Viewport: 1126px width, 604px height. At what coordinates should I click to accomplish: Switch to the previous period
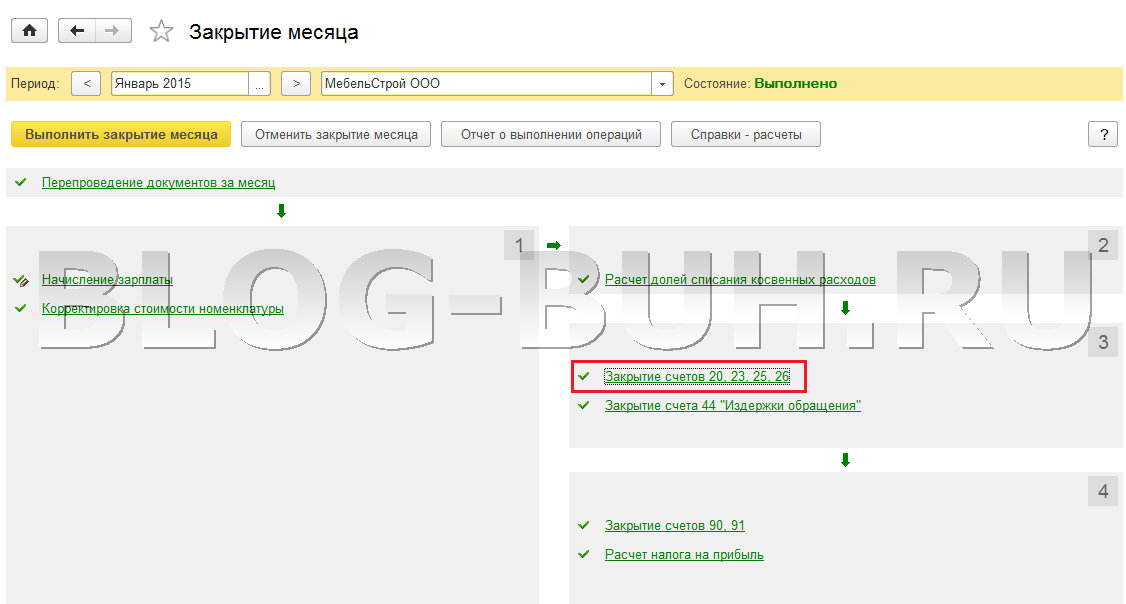(x=87, y=84)
